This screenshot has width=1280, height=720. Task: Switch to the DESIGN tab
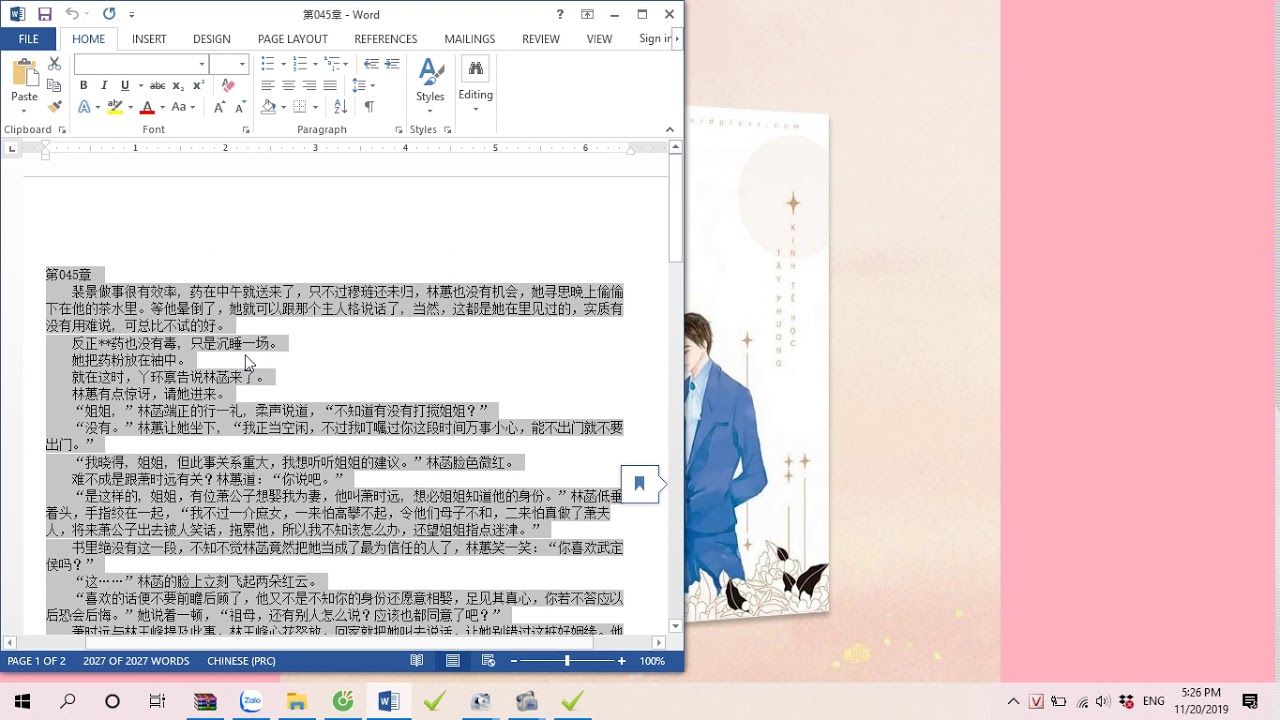(212, 39)
